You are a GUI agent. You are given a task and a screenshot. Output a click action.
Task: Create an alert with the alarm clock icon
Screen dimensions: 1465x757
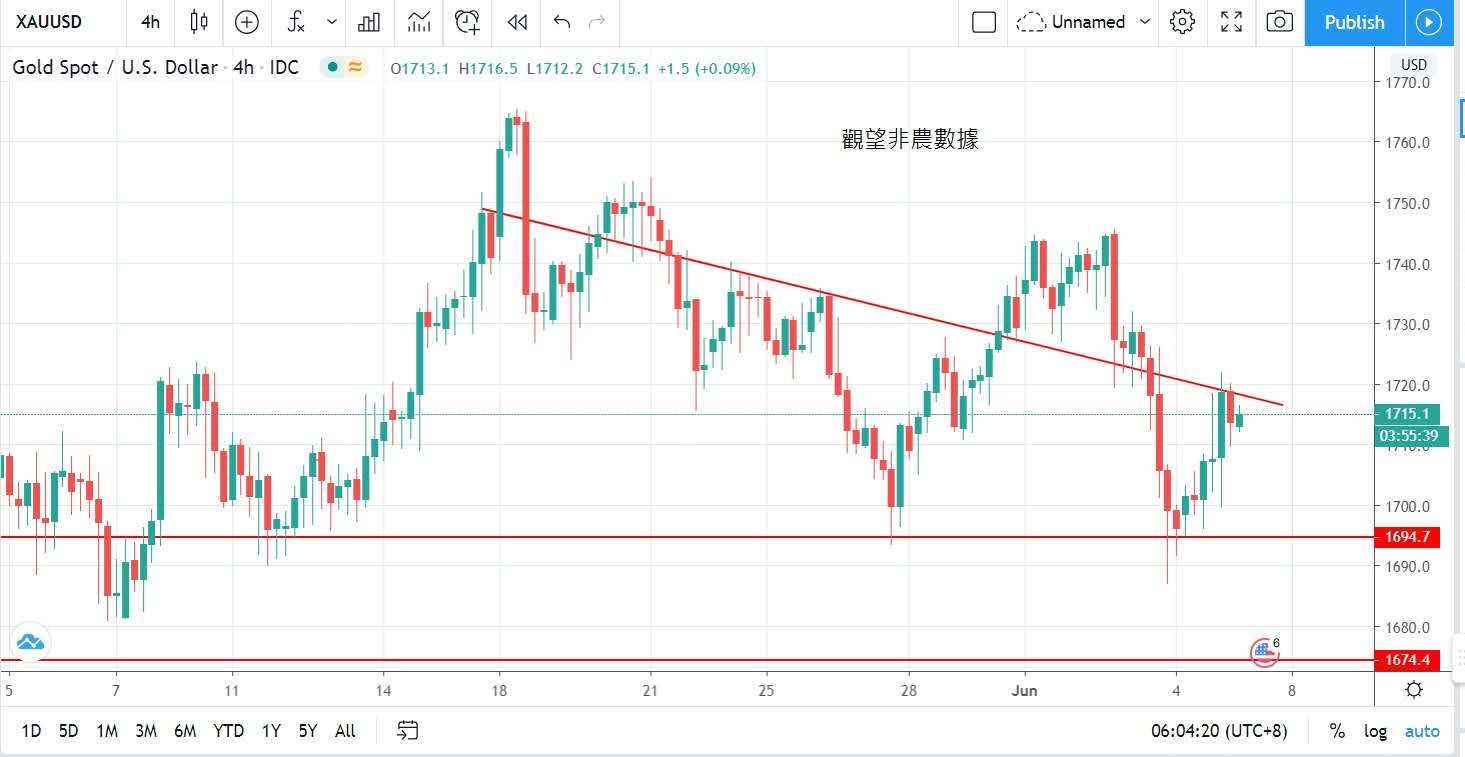coord(466,22)
